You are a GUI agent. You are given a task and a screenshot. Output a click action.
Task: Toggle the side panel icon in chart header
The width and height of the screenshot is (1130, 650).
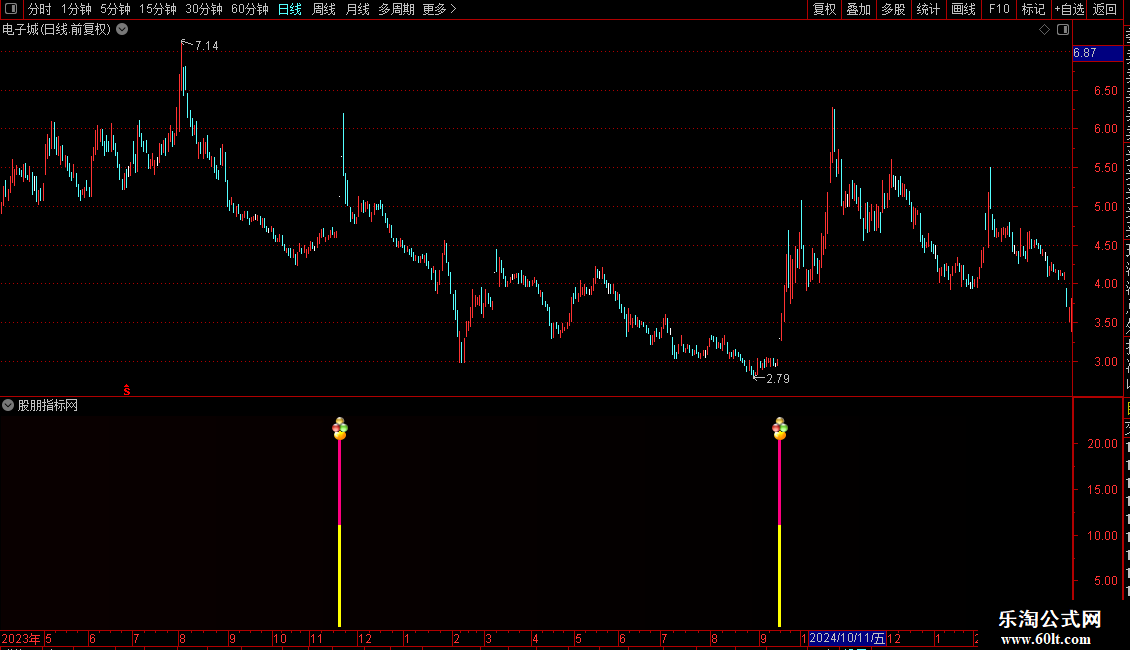1063,30
